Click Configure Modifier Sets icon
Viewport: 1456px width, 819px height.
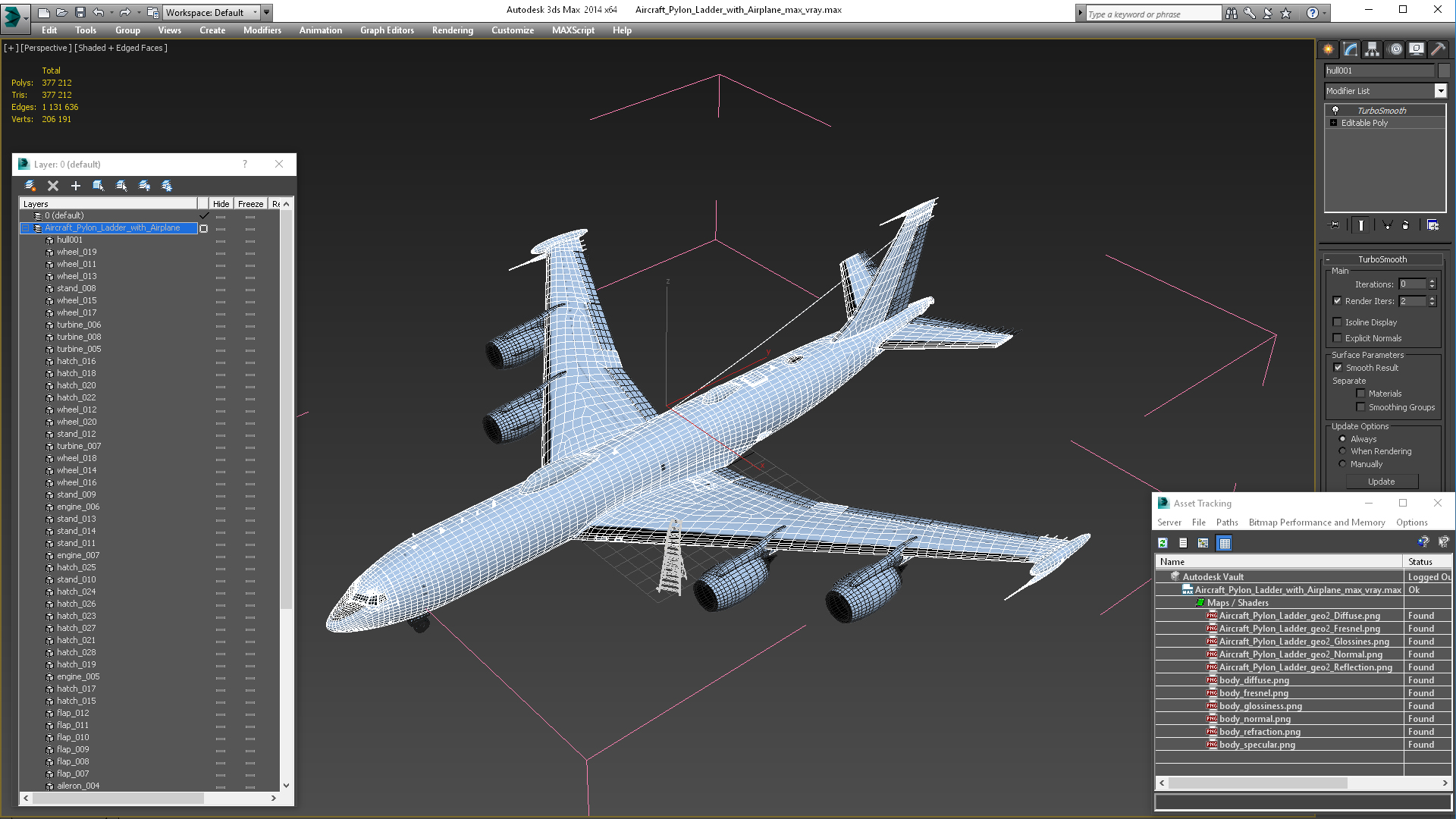point(1432,225)
